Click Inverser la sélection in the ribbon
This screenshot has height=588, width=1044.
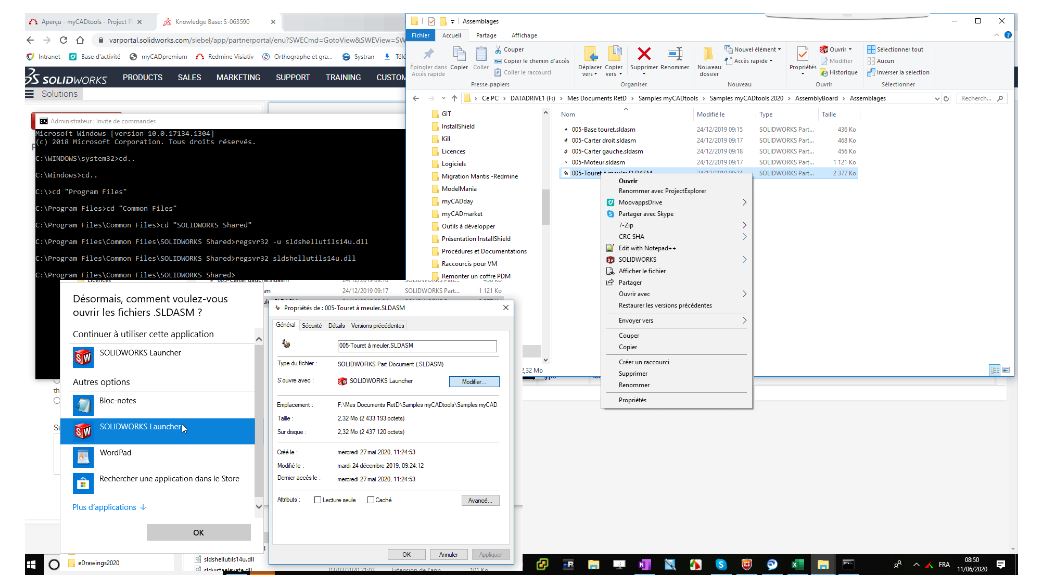[x=898, y=73]
